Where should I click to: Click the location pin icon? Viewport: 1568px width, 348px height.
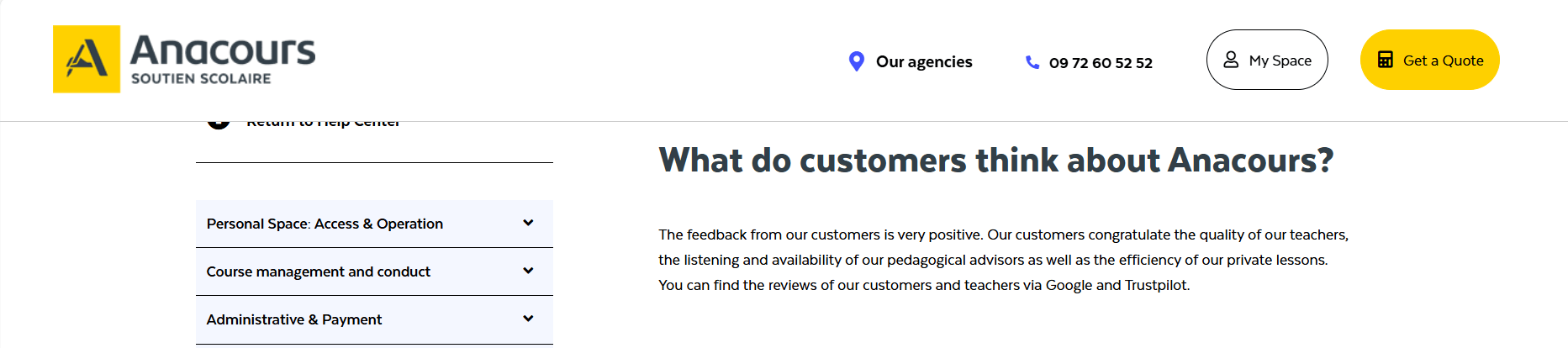coord(856,61)
